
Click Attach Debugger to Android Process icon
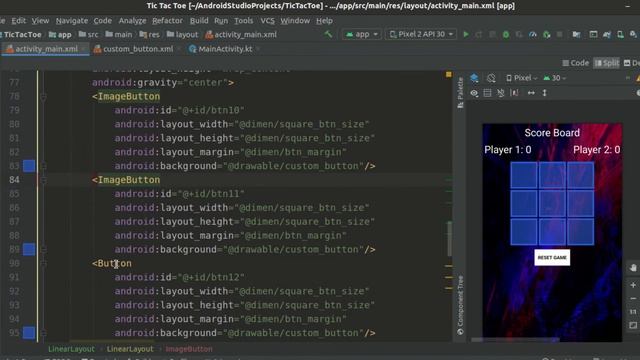pos(547,35)
